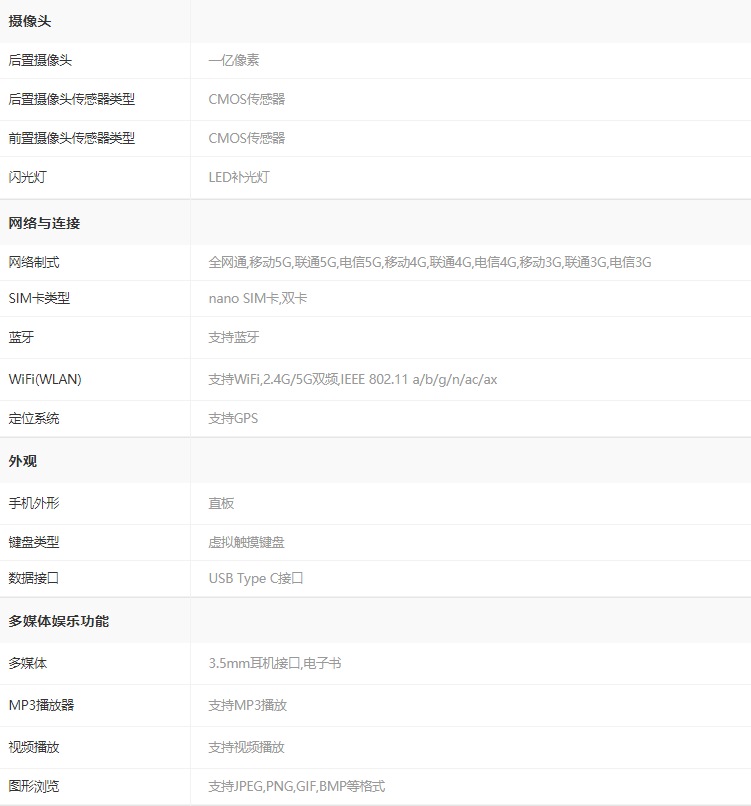Select the MP3播放器 row label
751x806 pixels.
41,705
